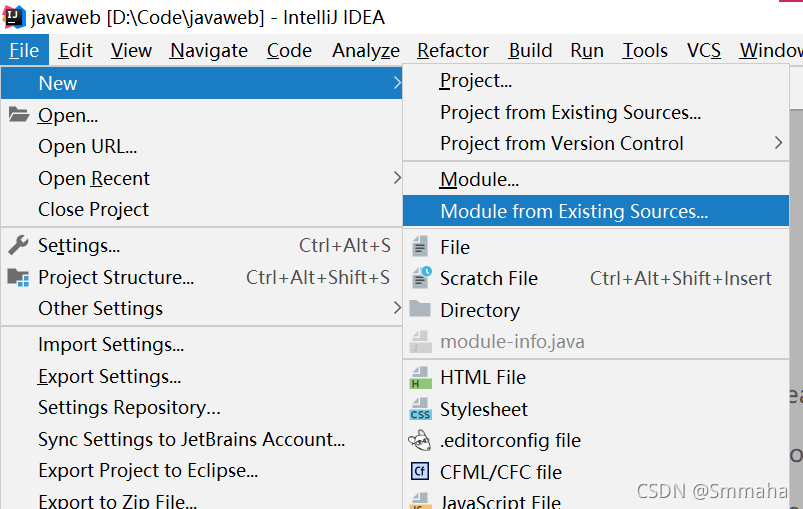Choose Export Project to Eclipse...

click(x=201, y=470)
